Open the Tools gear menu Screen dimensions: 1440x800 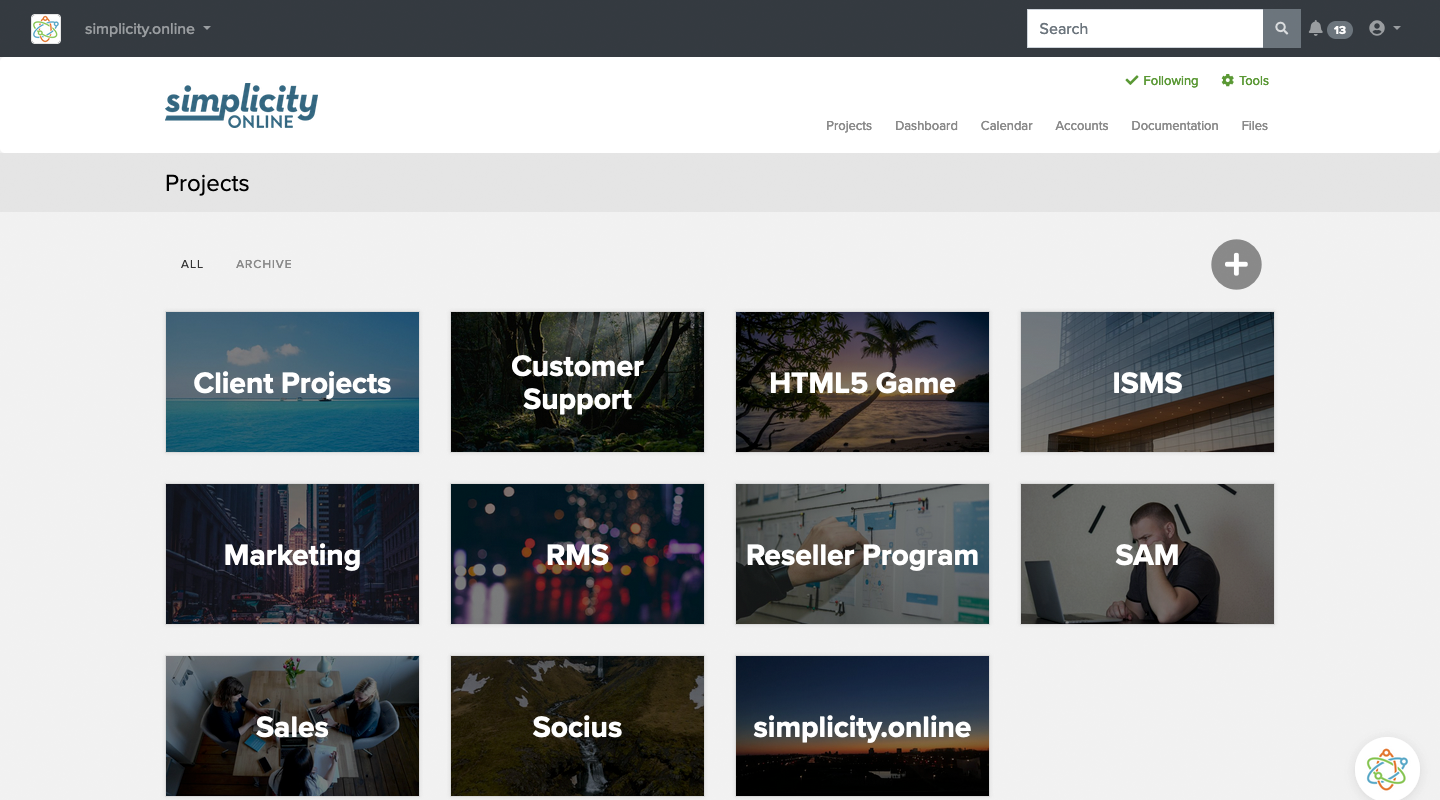(x=1245, y=81)
